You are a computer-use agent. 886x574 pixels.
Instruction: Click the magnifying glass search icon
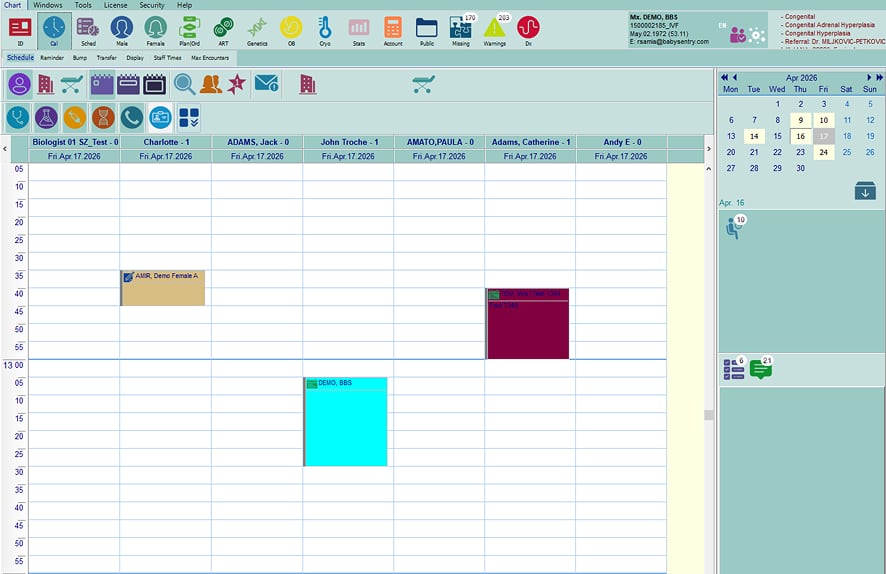pyautogui.click(x=184, y=85)
